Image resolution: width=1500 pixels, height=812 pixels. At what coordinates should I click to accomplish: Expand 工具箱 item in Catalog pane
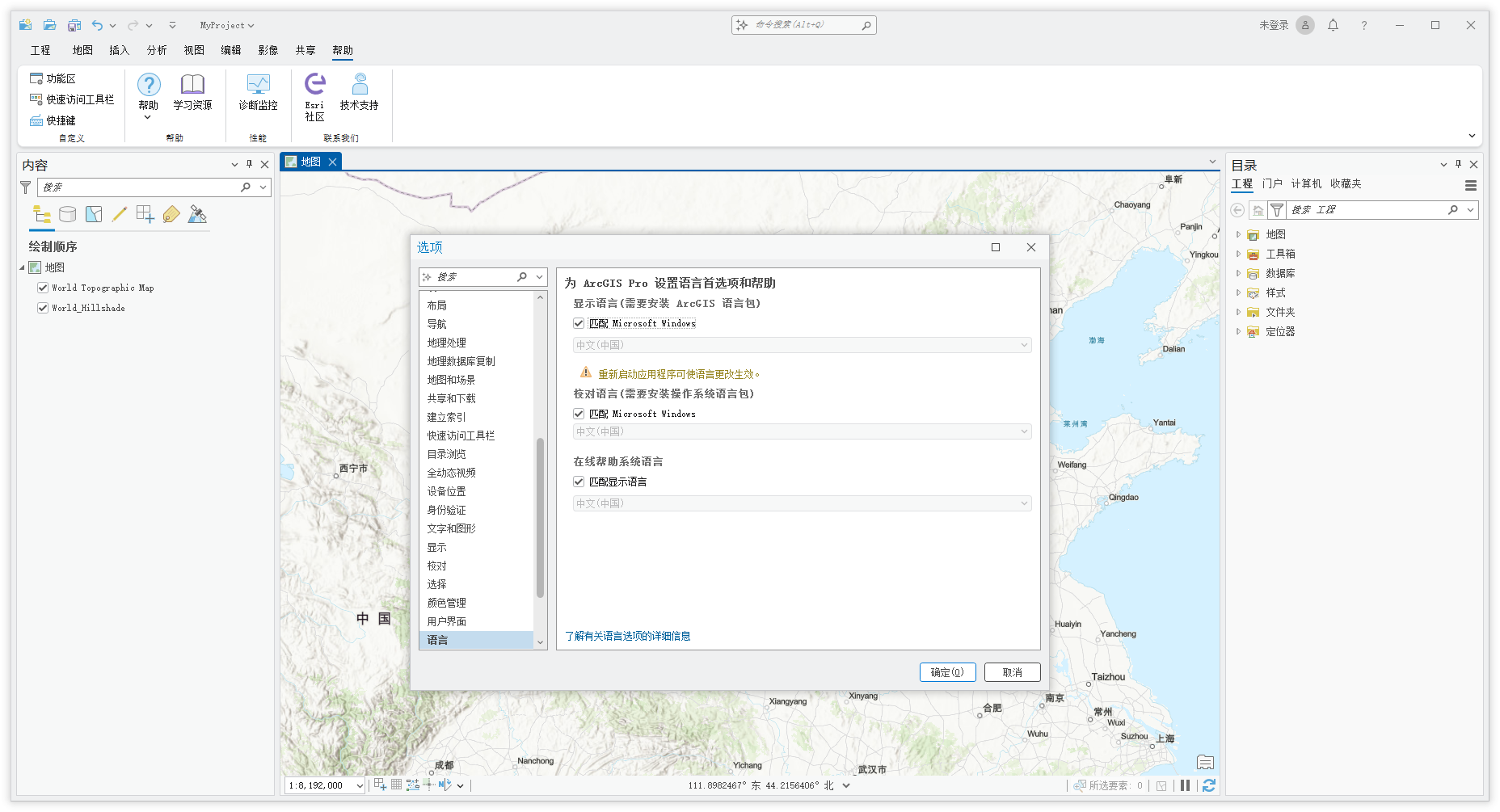pyautogui.click(x=1238, y=254)
